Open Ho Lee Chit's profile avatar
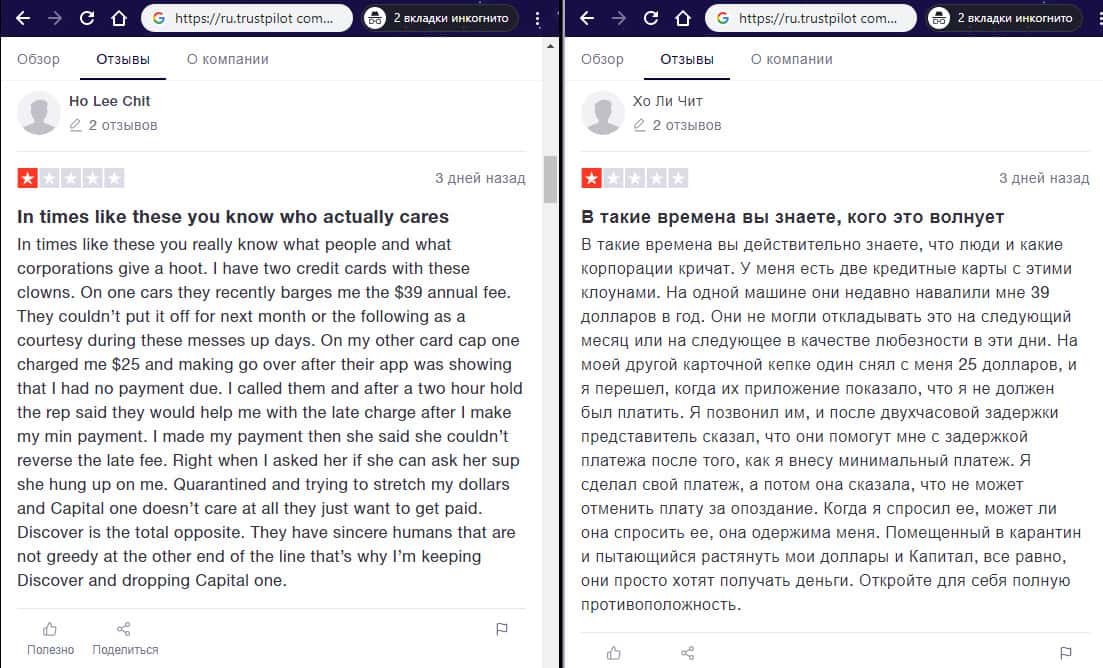This screenshot has height=668, width=1103. pyautogui.click(x=39, y=113)
